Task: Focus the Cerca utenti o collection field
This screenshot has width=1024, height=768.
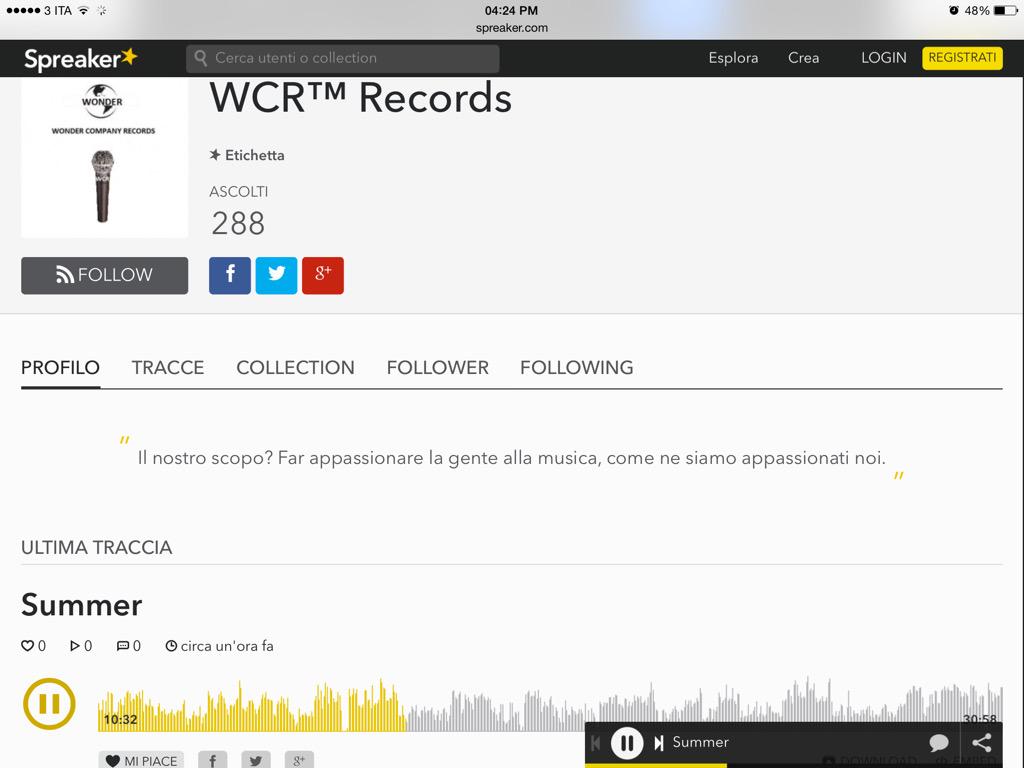Action: [343, 58]
